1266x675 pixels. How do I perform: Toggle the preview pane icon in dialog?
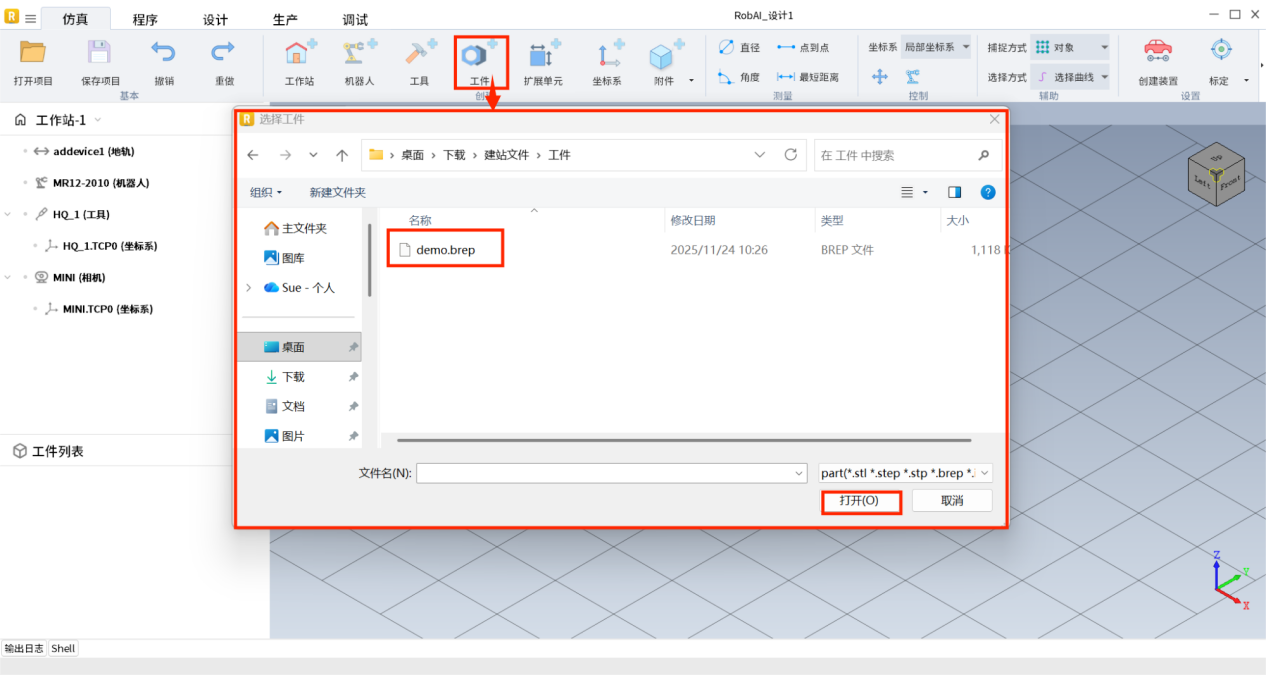point(954,192)
